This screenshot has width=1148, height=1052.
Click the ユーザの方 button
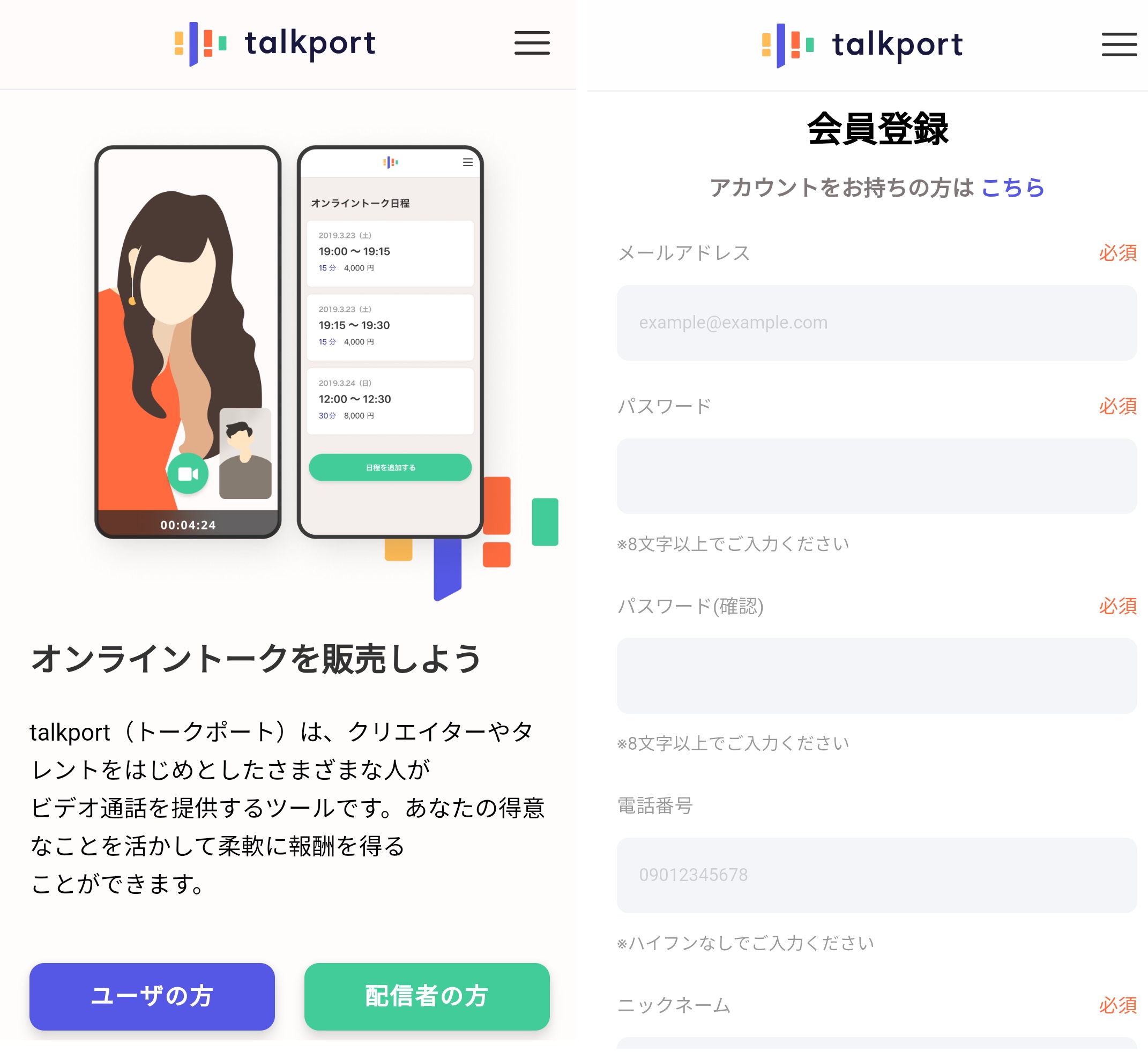click(x=152, y=996)
